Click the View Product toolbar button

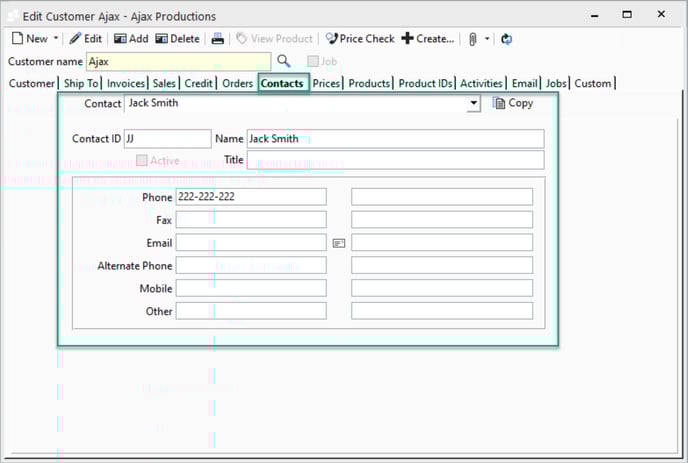pos(274,39)
